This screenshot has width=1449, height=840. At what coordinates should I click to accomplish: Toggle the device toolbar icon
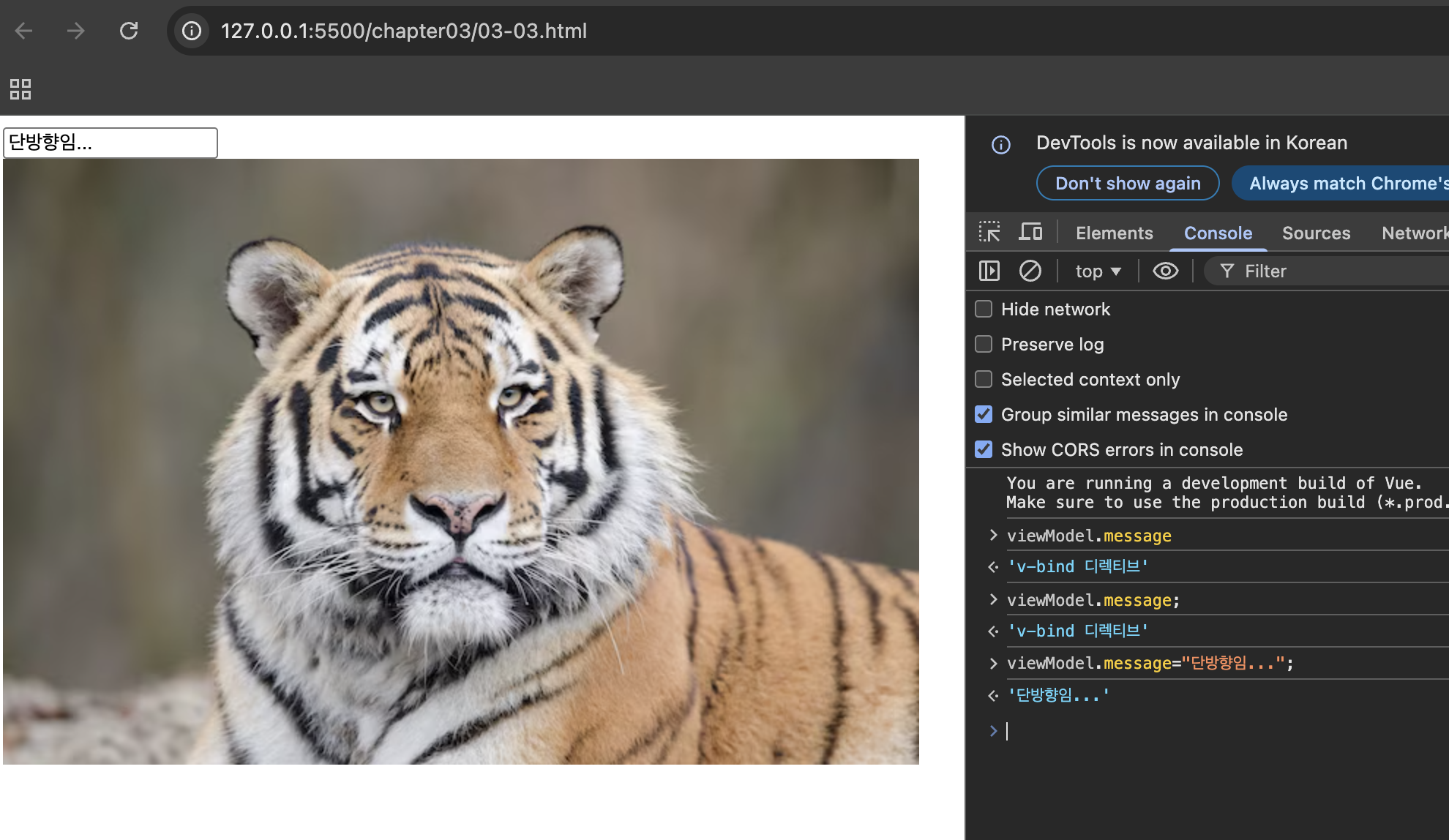[x=1030, y=233]
